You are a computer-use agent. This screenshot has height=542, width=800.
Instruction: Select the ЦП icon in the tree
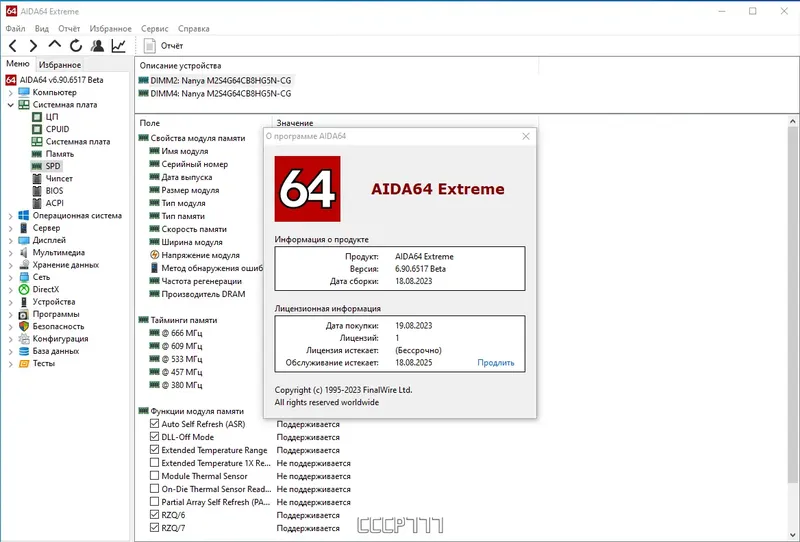coord(37,117)
